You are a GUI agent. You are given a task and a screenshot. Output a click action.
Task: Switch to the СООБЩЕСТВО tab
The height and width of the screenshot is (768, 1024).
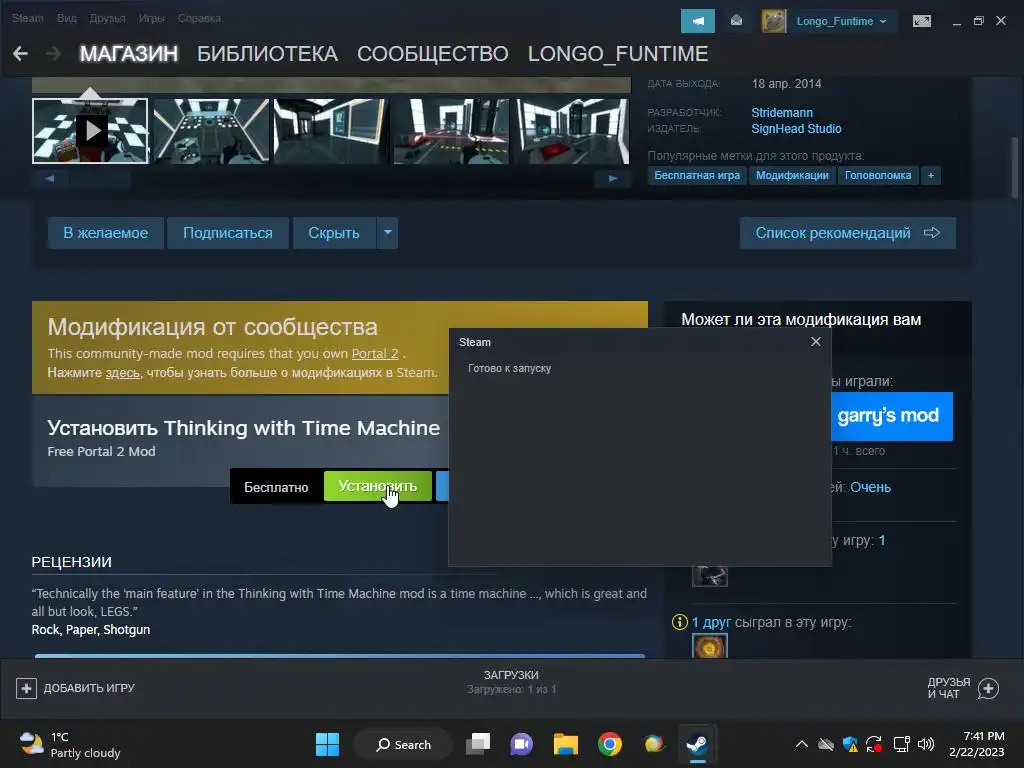432,54
